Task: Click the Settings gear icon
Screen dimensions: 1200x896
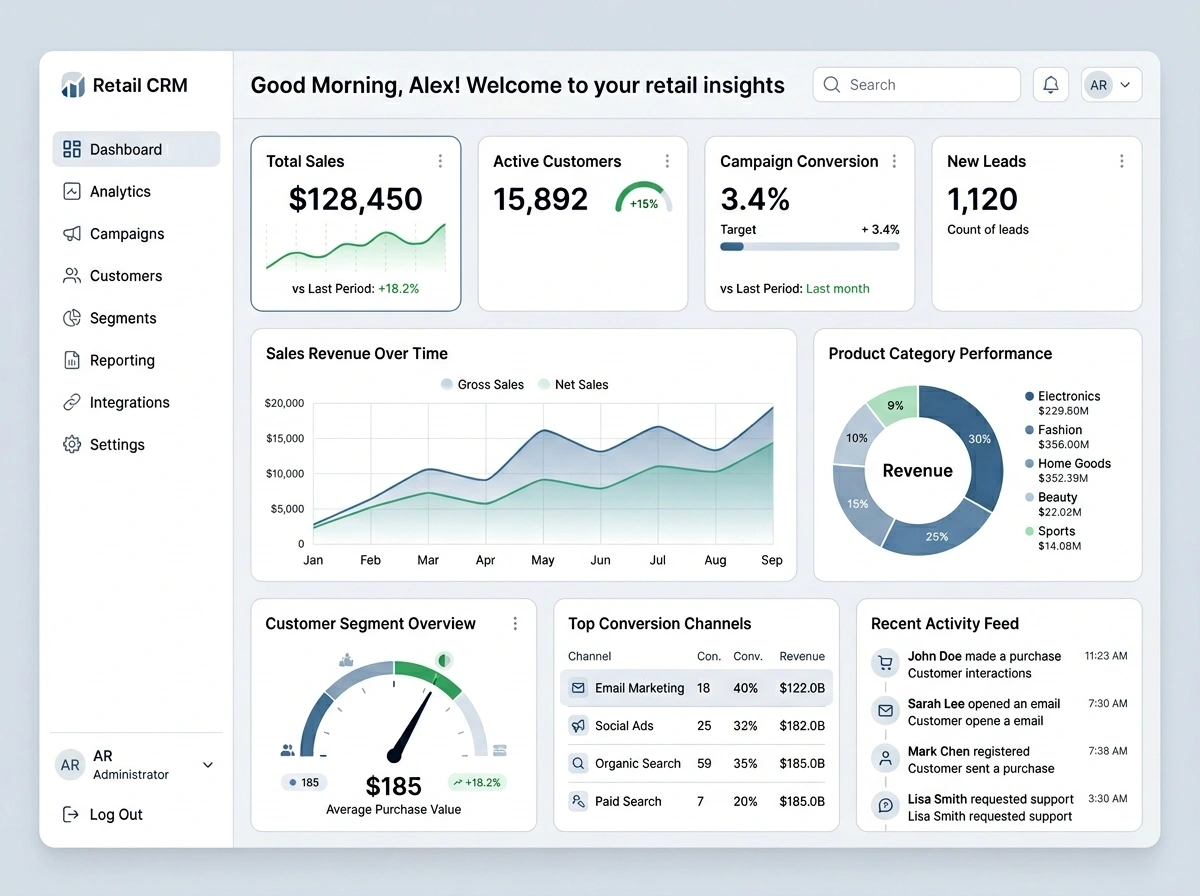Action: (72, 444)
